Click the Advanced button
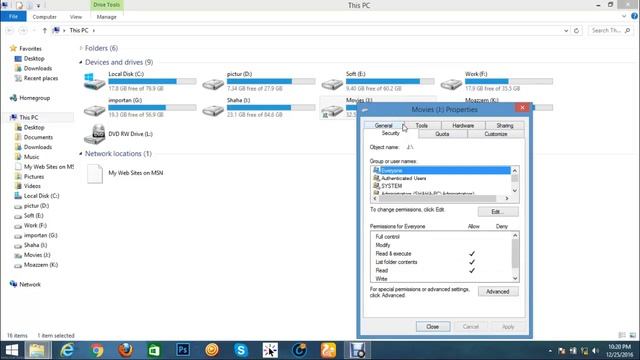The height and width of the screenshot is (360, 640). [x=498, y=291]
